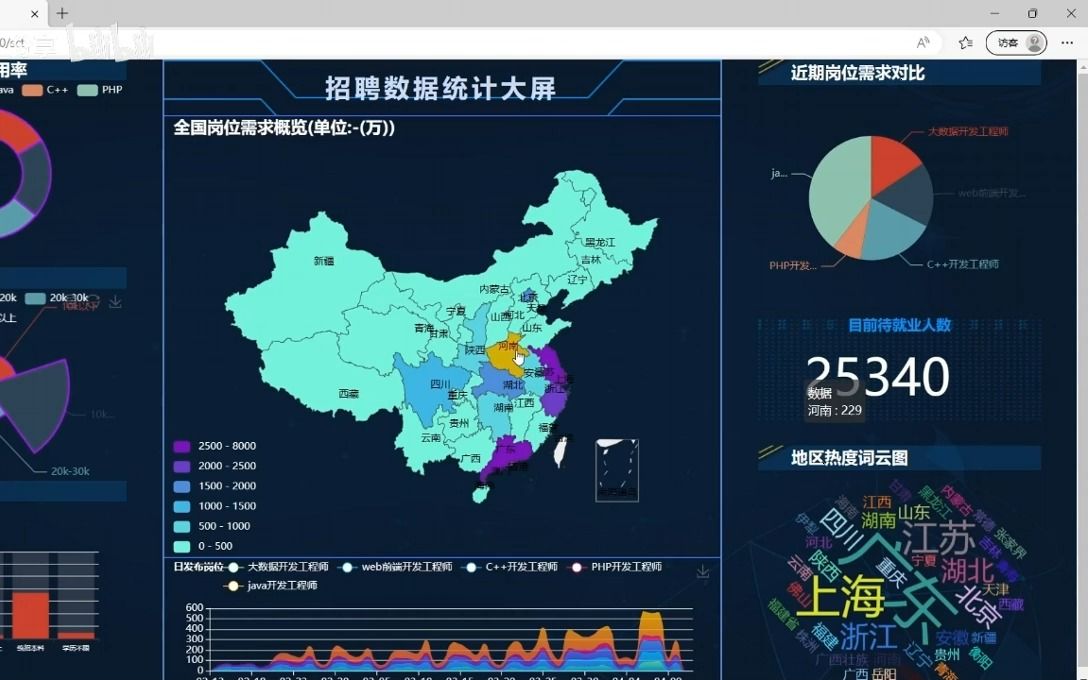The height and width of the screenshot is (680, 1088).
Task: Open a new browser tab with the plus icon
Action: [x=62, y=14]
